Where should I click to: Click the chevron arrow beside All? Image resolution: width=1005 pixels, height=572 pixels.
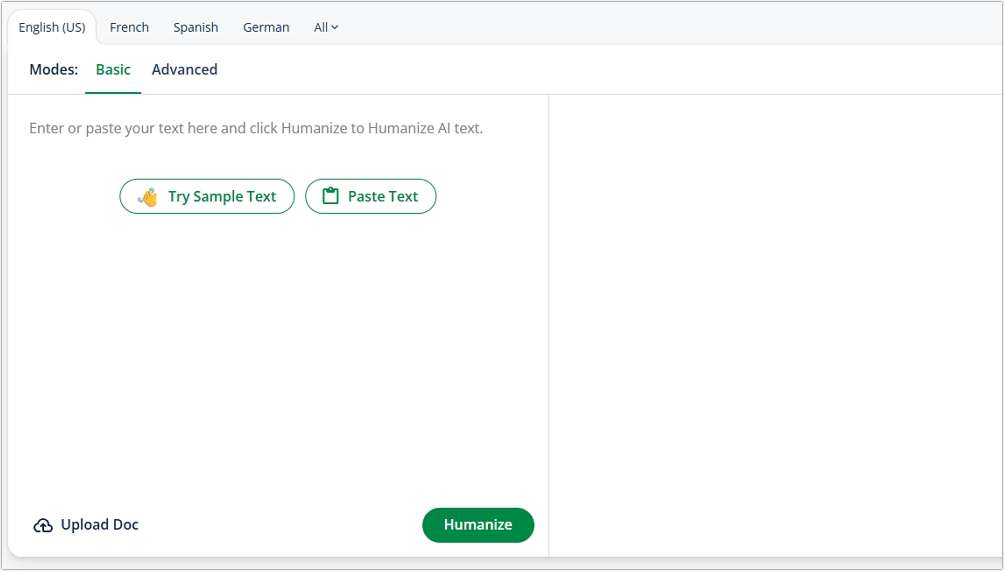coord(335,28)
